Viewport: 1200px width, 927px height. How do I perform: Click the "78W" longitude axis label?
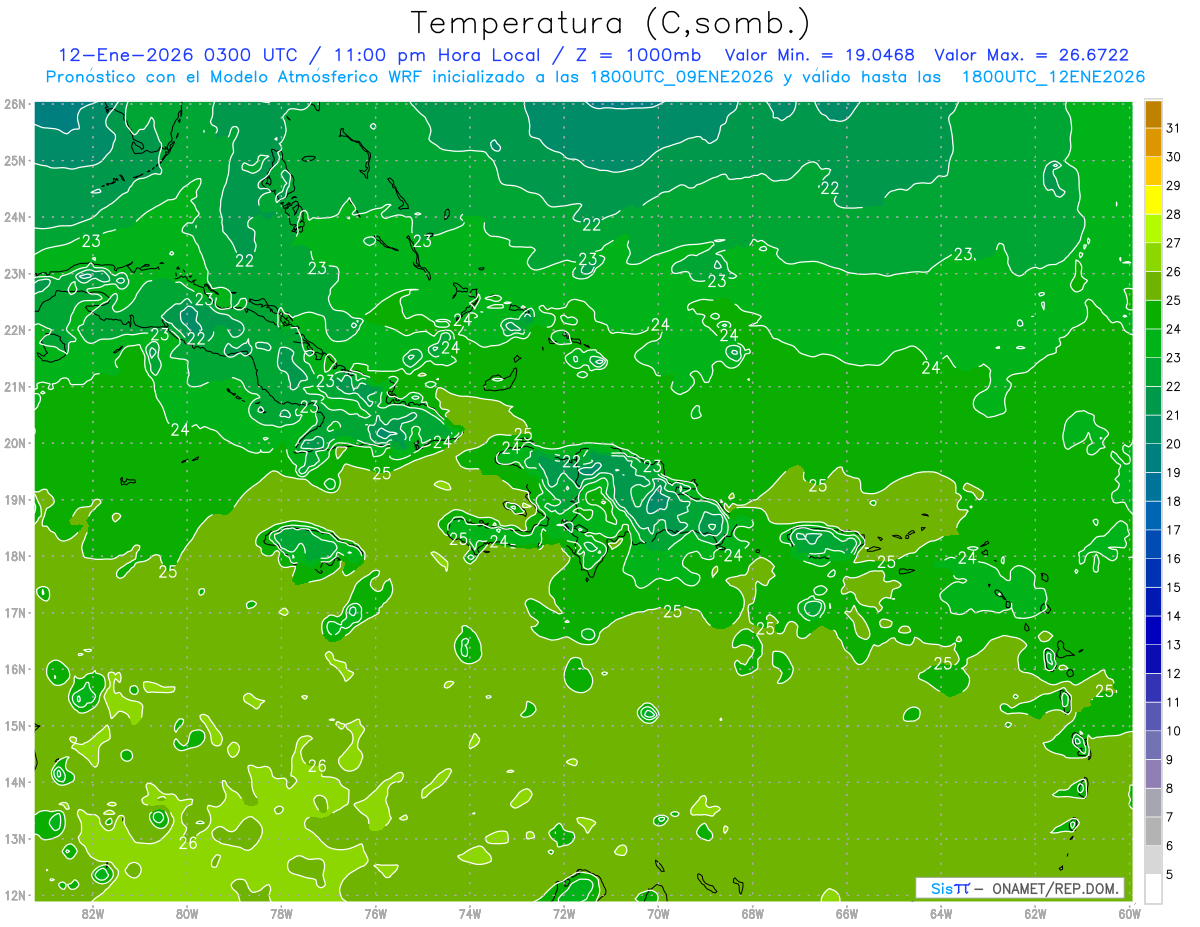281,912
